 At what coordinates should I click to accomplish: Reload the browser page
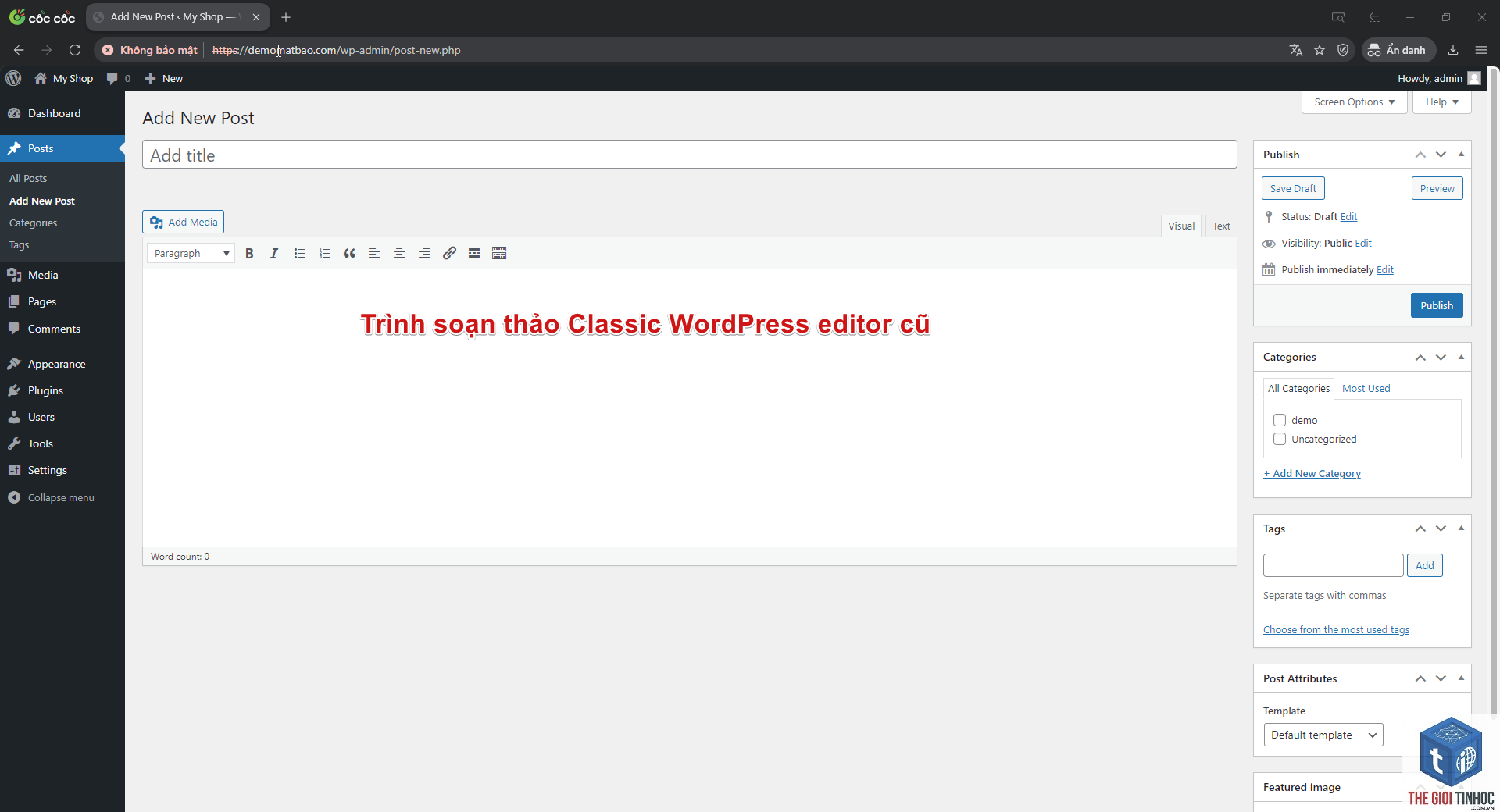tap(75, 50)
